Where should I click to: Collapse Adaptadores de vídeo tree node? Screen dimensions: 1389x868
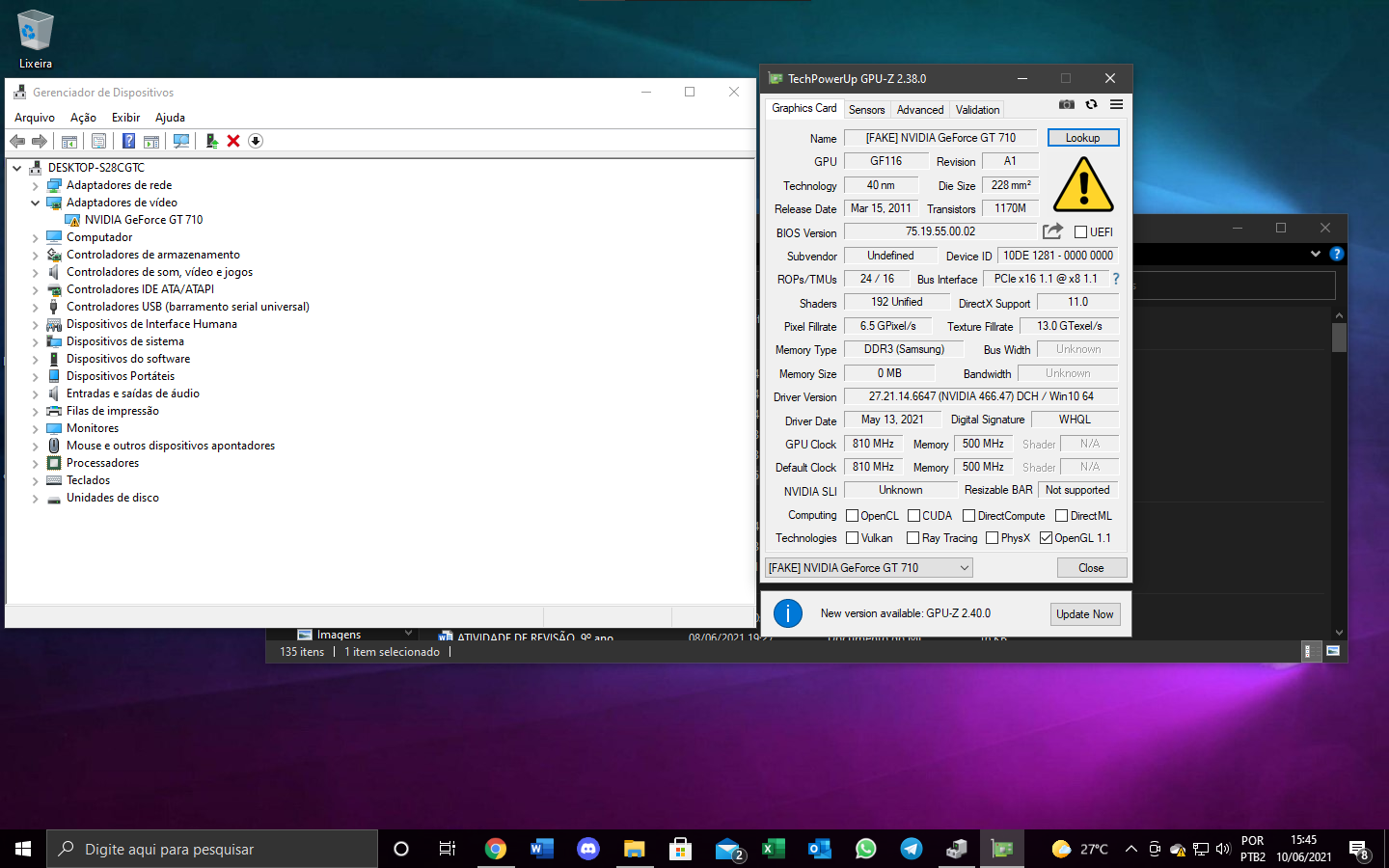pyautogui.click(x=36, y=203)
